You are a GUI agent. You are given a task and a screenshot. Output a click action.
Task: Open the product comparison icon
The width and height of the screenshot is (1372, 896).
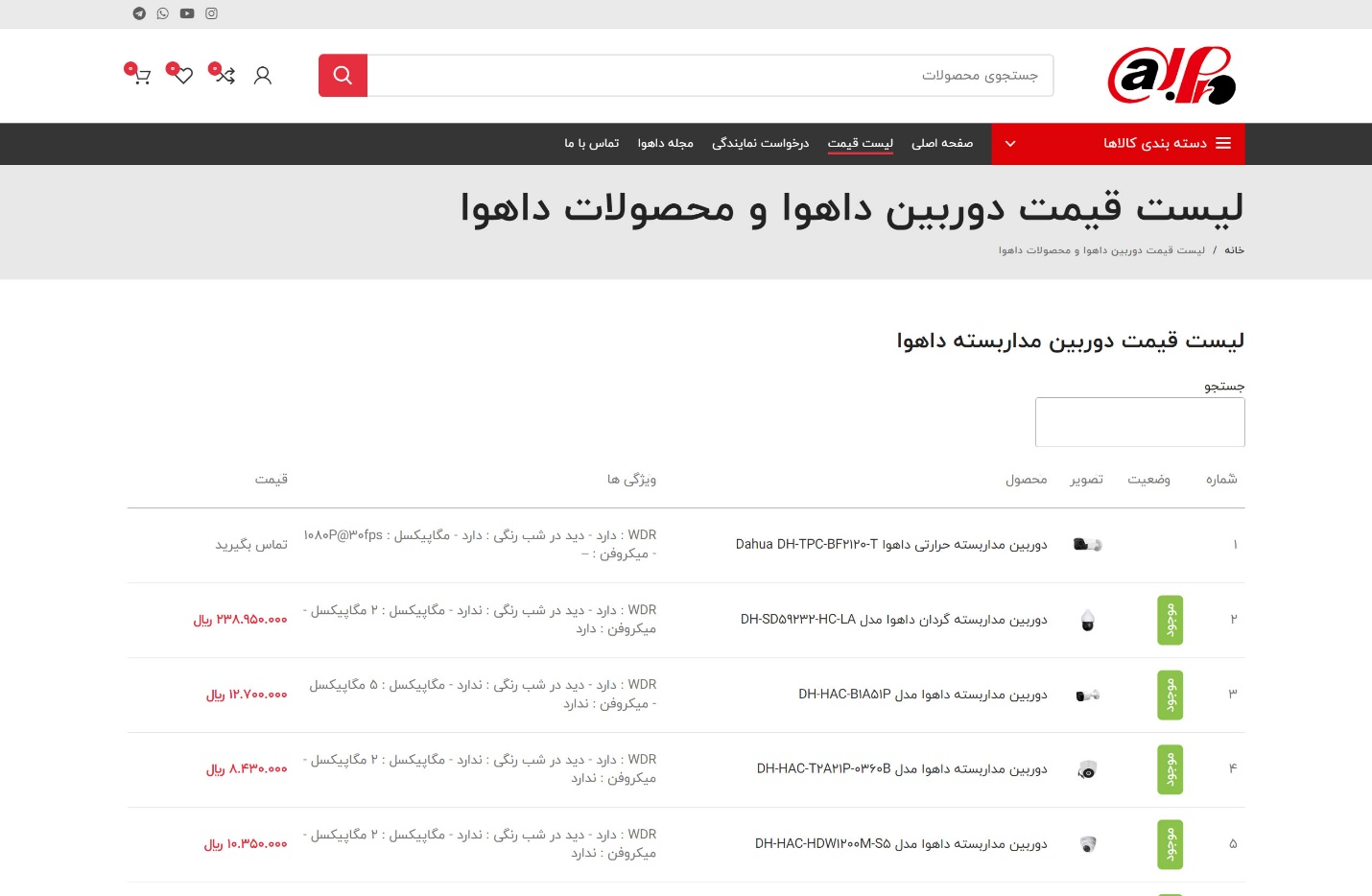[x=224, y=75]
